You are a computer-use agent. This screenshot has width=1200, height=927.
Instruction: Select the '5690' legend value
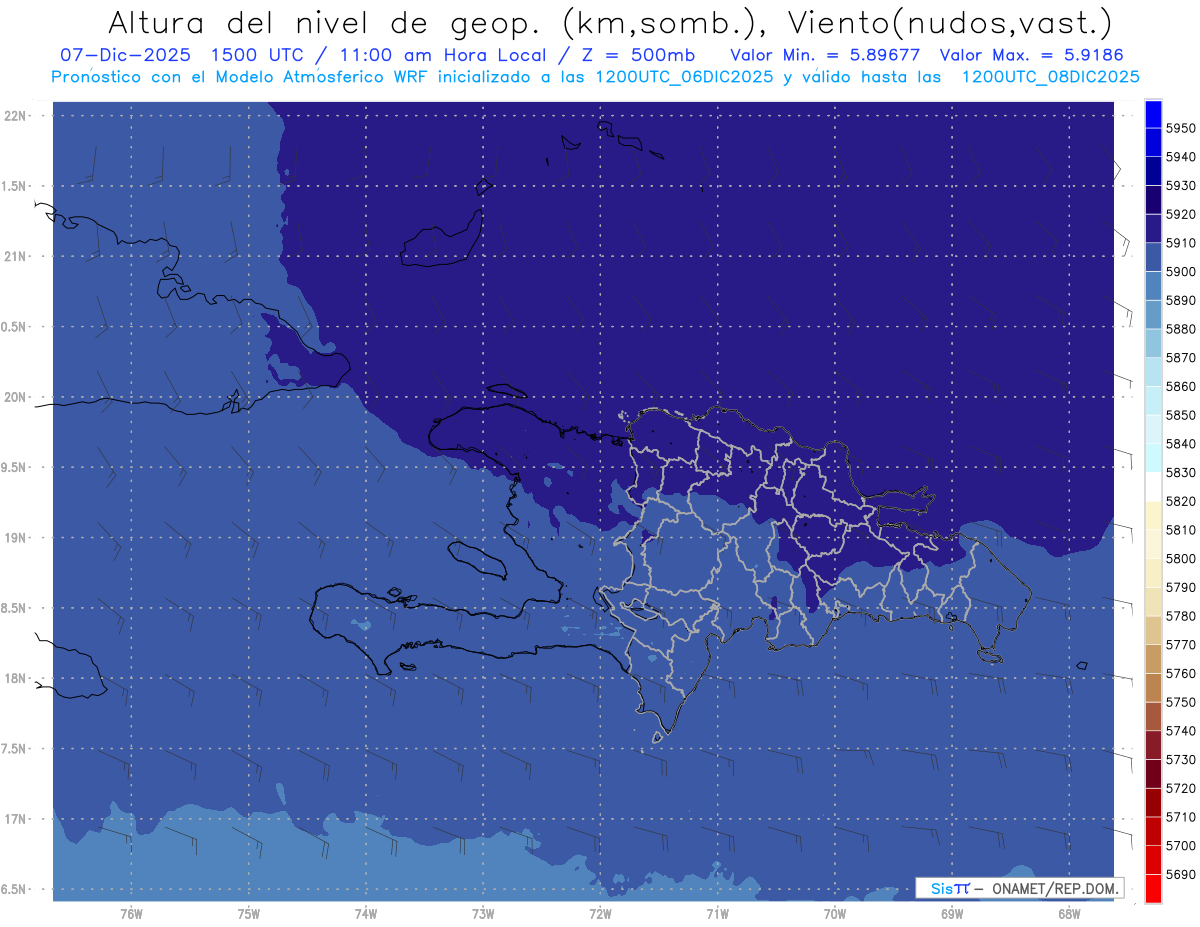pyautogui.click(x=1180, y=874)
